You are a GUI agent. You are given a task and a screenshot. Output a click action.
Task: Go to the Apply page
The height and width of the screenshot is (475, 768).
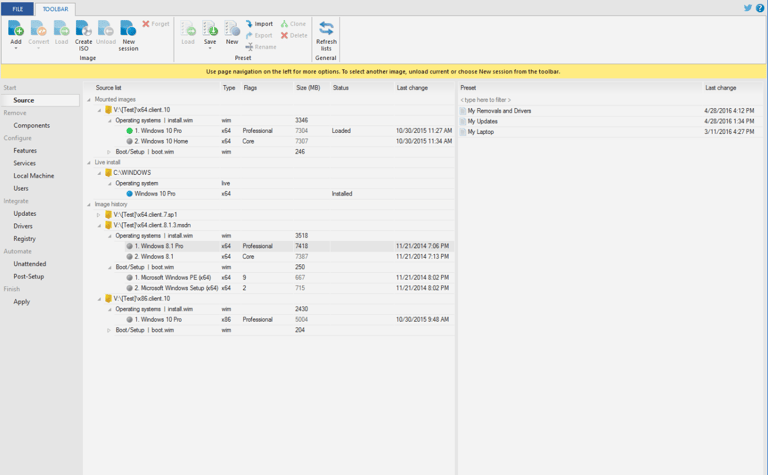[x=22, y=302]
